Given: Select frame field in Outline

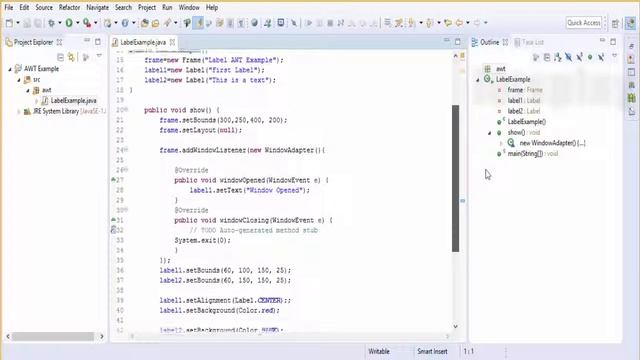Looking at the screenshot, I should click(525, 90).
